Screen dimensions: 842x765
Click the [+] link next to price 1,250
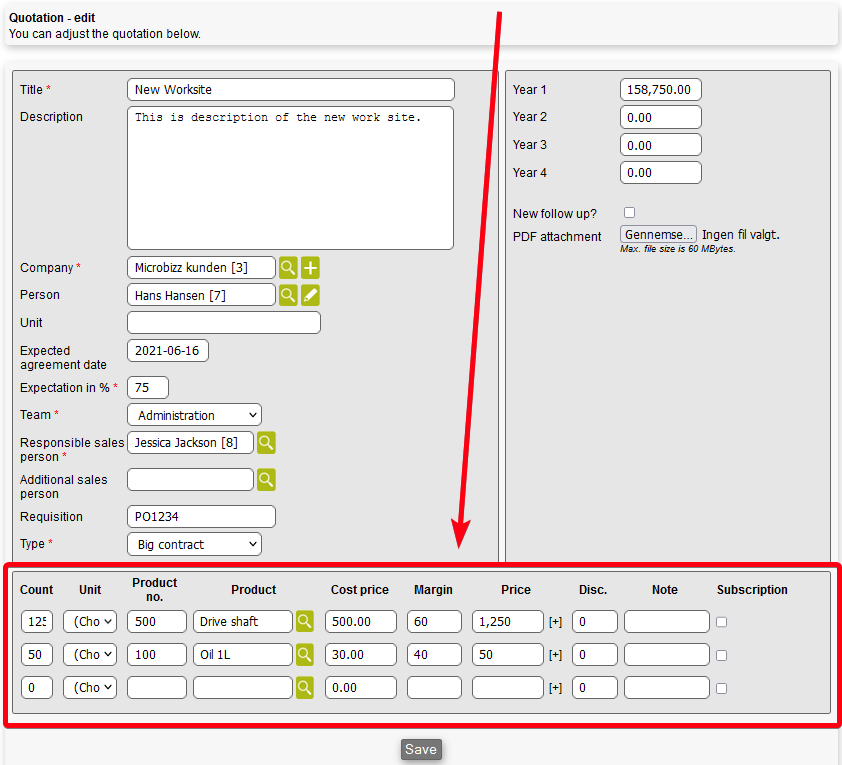tap(556, 622)
